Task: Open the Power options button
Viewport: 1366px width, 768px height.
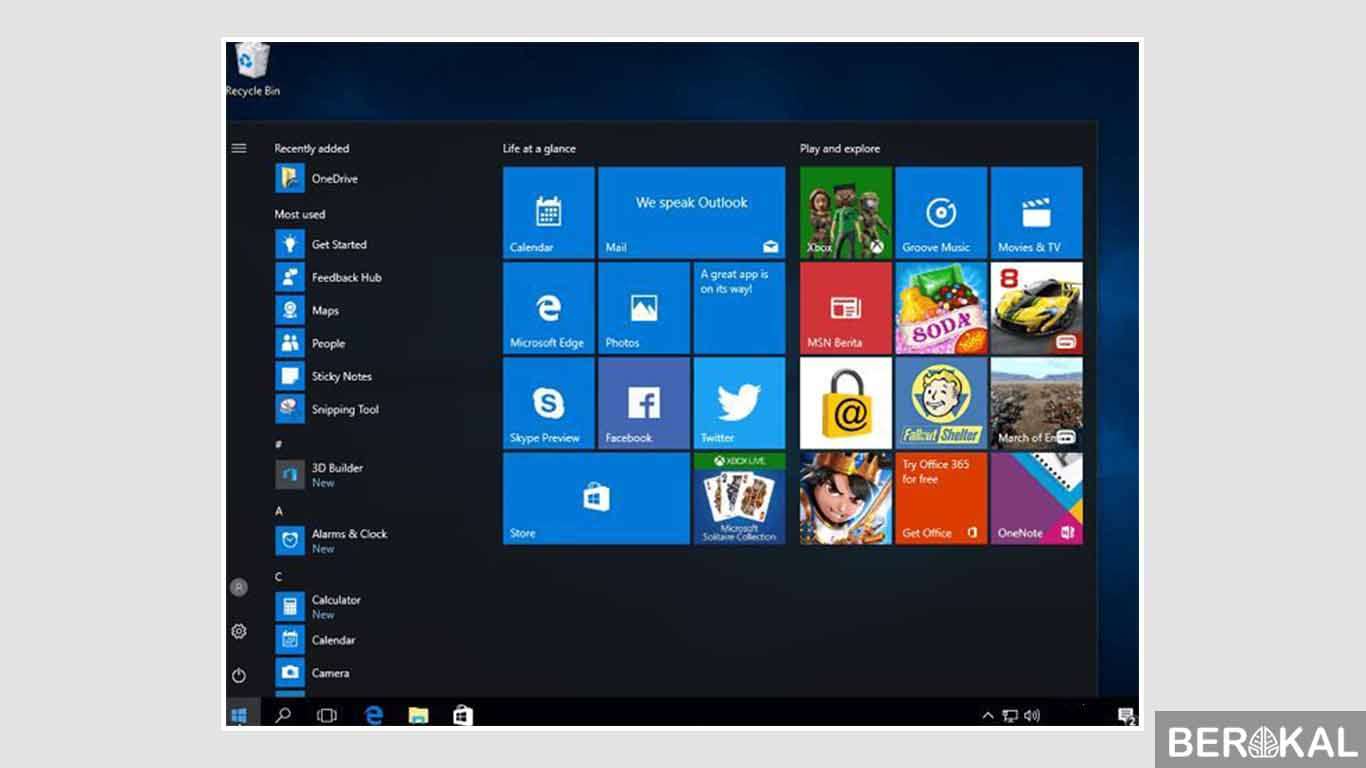Action: point(239,675)
